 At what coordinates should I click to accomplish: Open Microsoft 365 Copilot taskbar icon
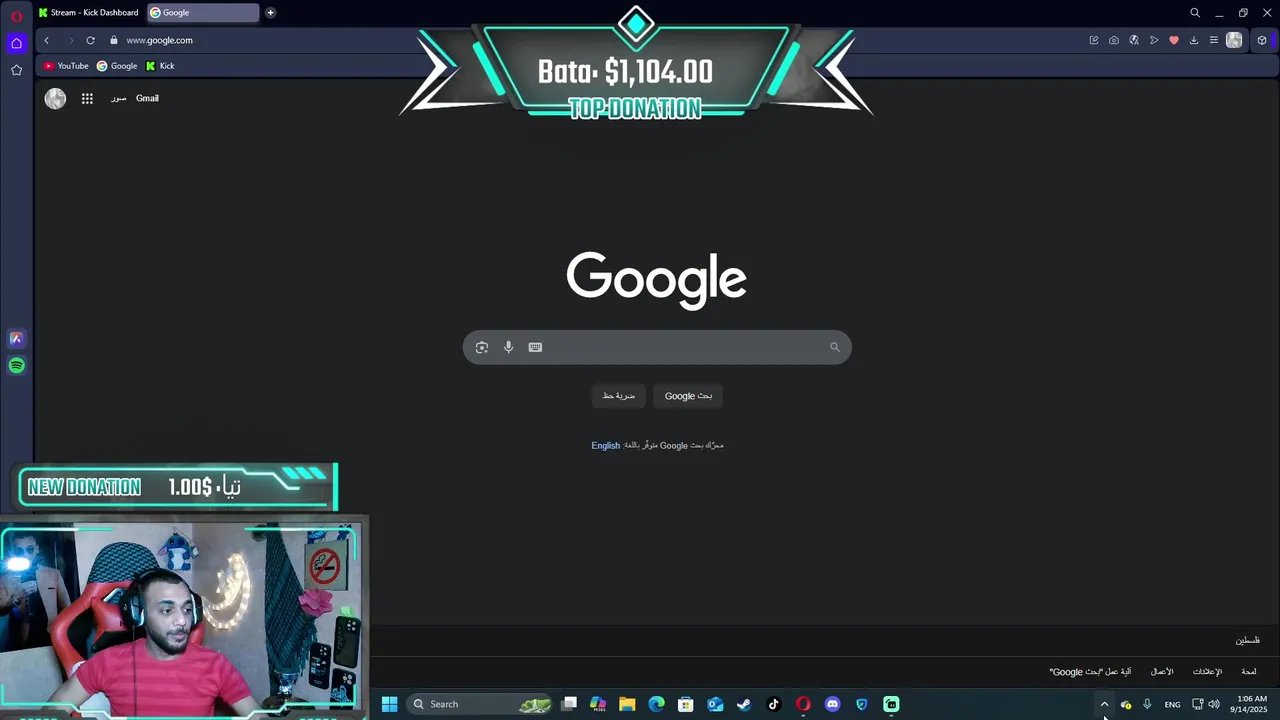(598, 704)
